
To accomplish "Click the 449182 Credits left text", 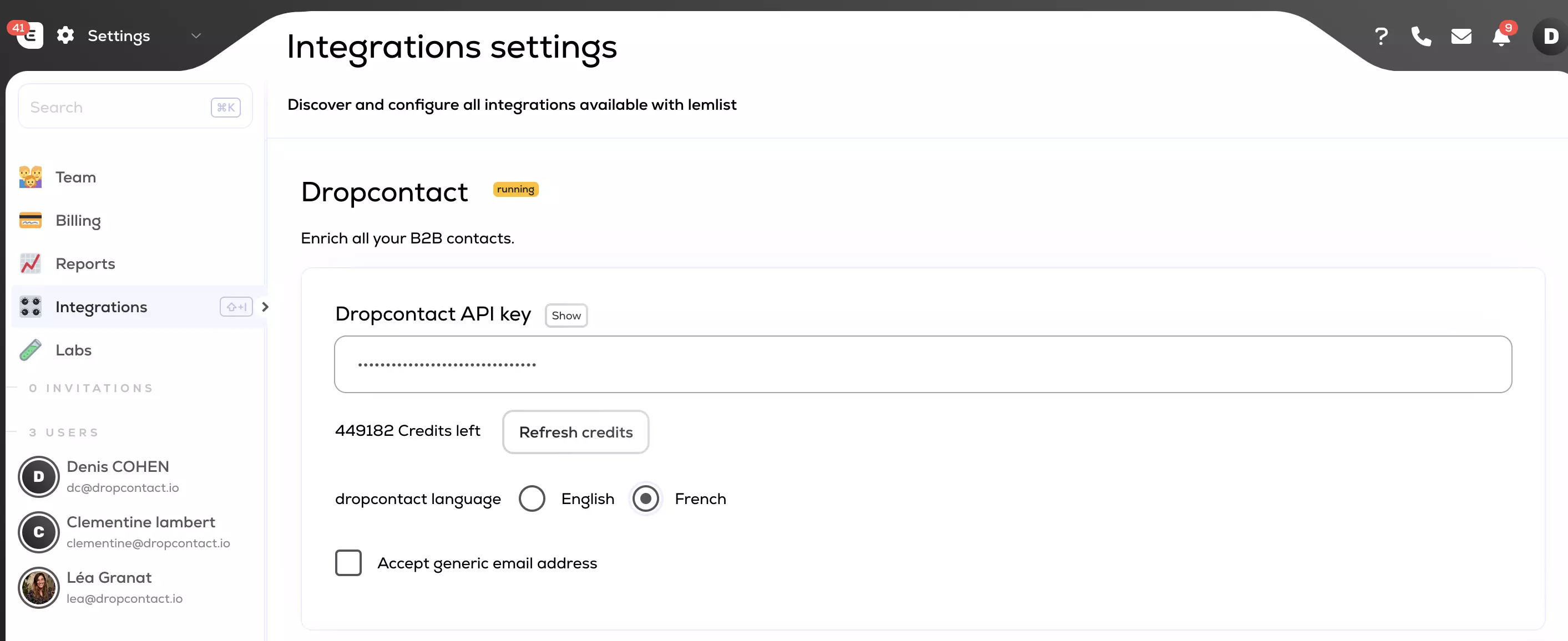I will pos(408,431).
